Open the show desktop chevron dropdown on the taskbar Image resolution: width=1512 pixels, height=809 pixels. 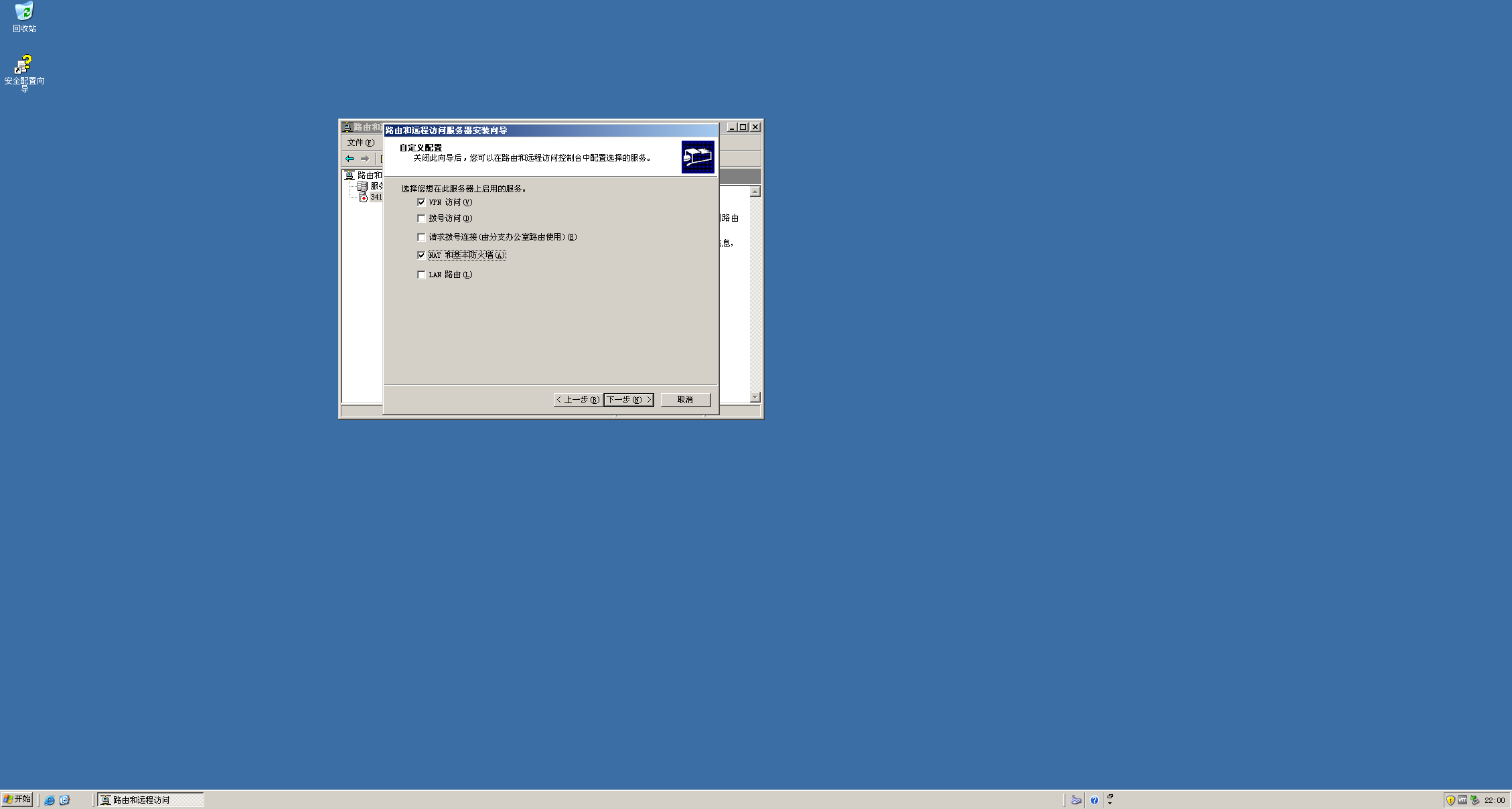pyautogui.click(x=1110, y=802)
